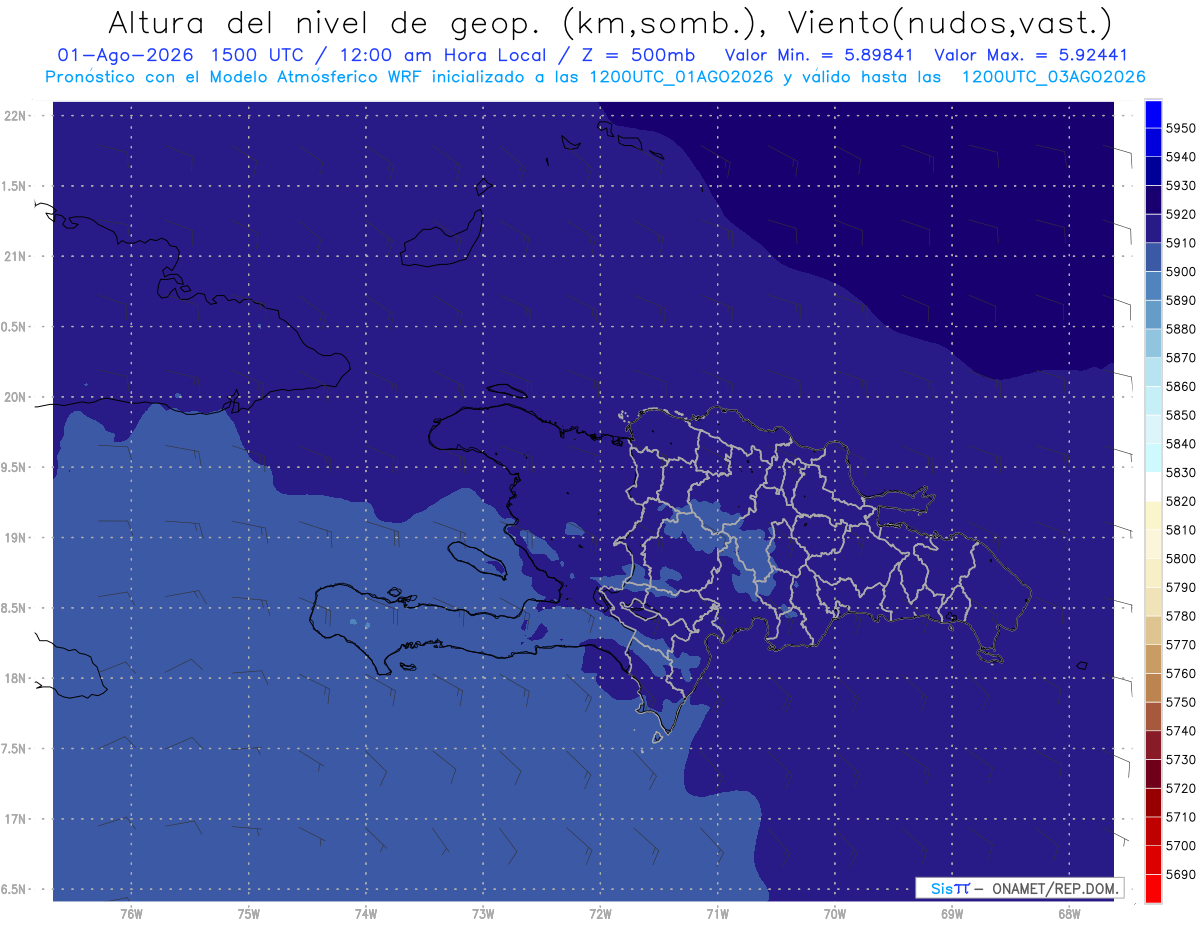Select the '6.5N' latitude label
The width and height of the screenshot is (1200, 927).
14,889
